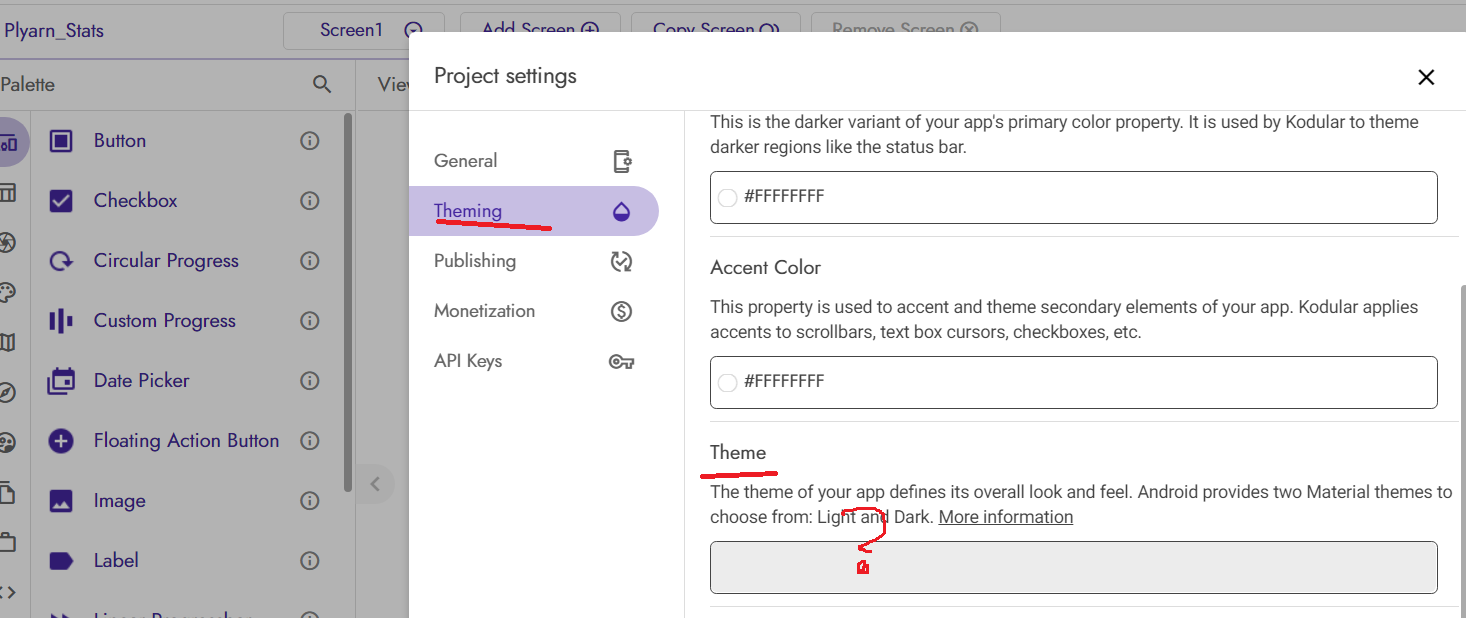Click the darker primary color swatch
Screen dimensions: 1466x618
728,197
